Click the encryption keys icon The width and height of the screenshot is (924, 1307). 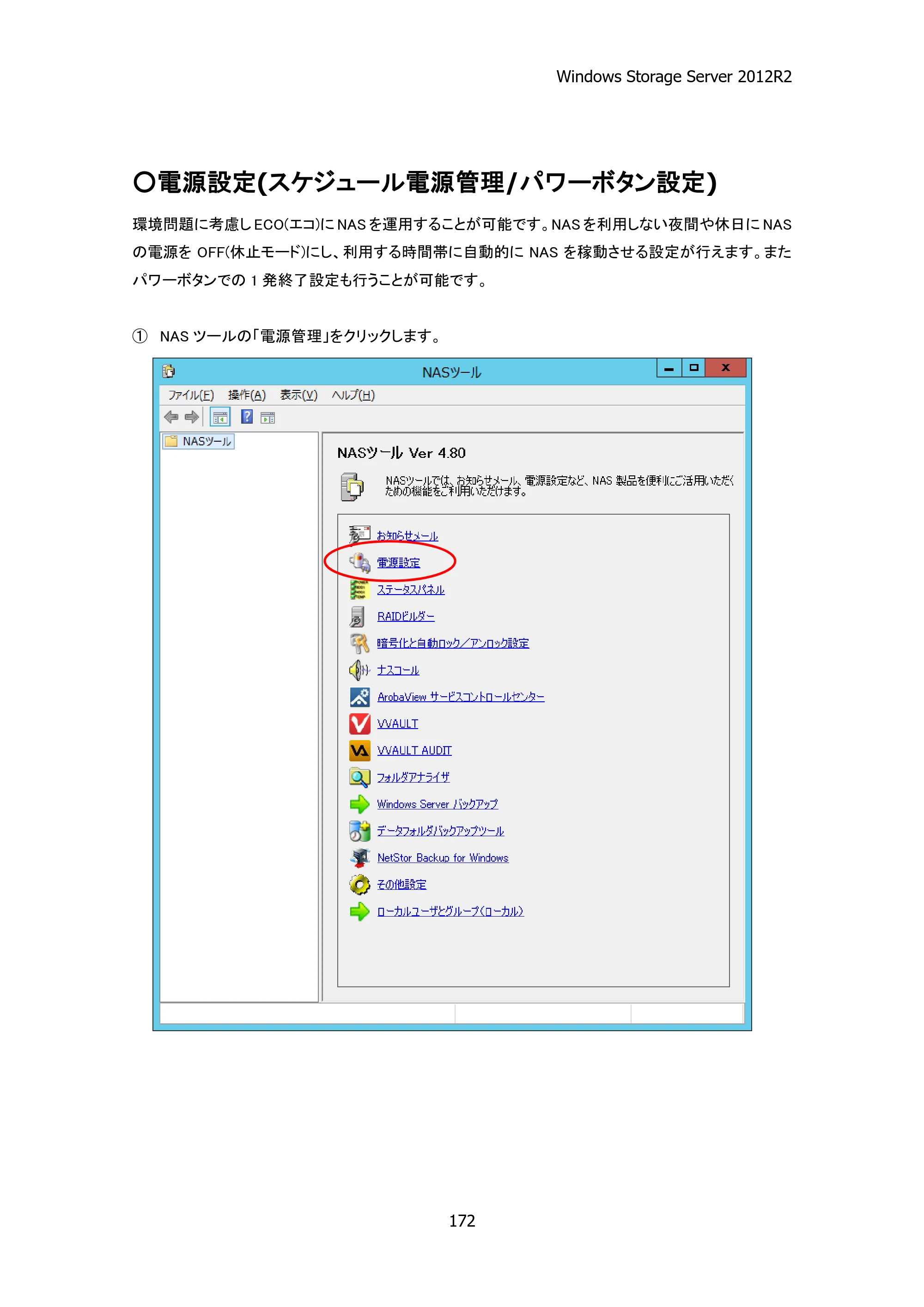click(x=359, y=643)
